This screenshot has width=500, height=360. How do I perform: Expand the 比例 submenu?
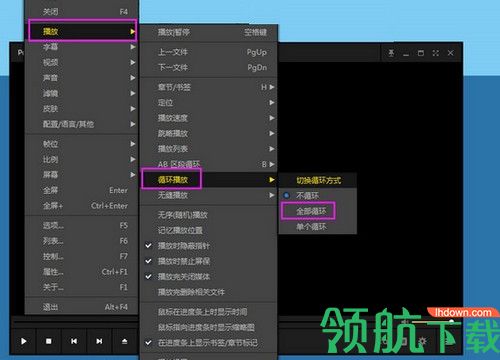[x=82, y=159]
